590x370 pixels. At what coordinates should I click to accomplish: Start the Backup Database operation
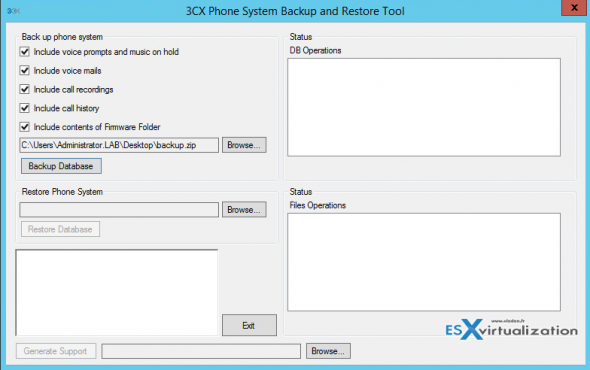pyautogui.click(x=61, y=166)
